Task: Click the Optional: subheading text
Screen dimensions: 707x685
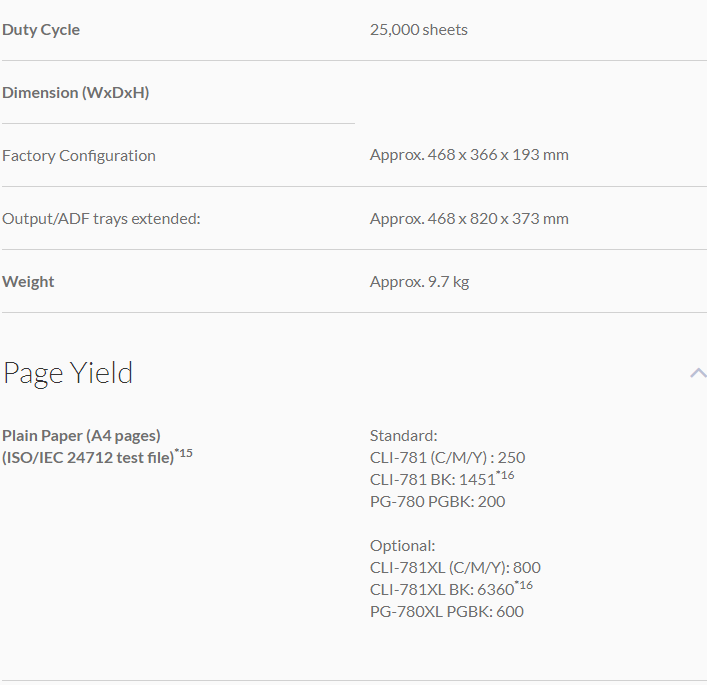Action: 402,546
